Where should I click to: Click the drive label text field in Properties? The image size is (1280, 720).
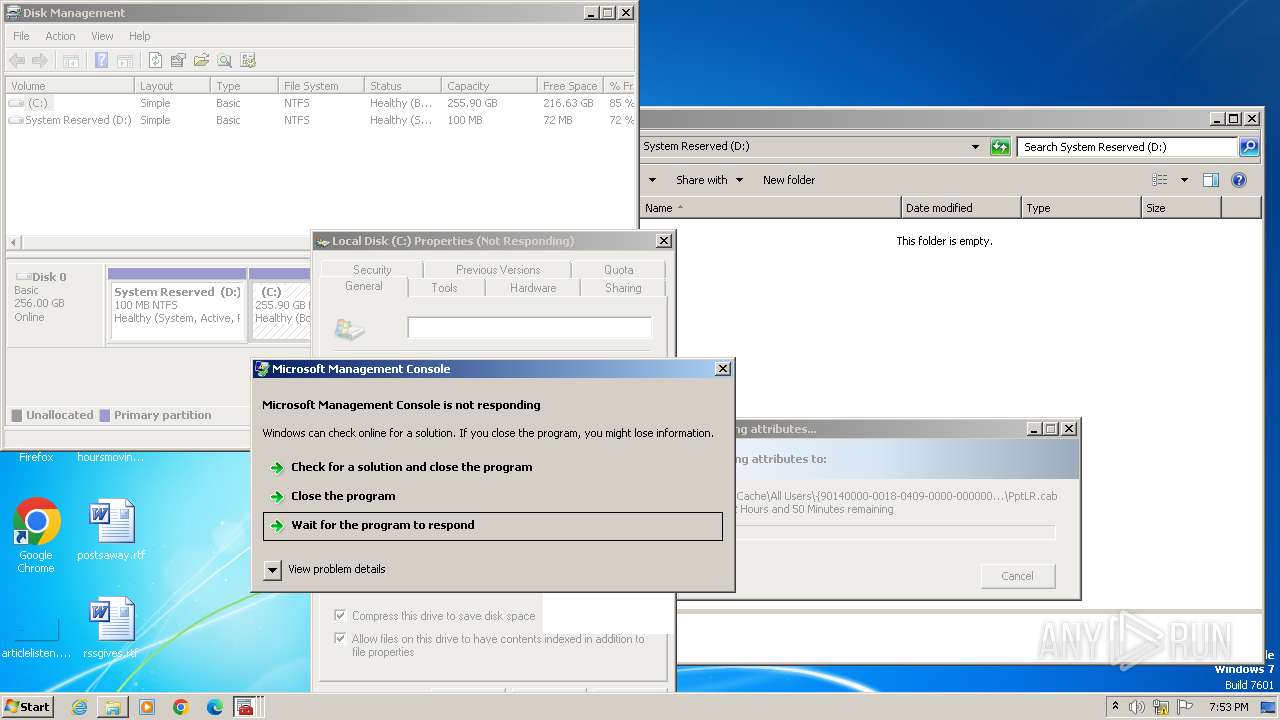pyautogui.click(x=529, y=328)
